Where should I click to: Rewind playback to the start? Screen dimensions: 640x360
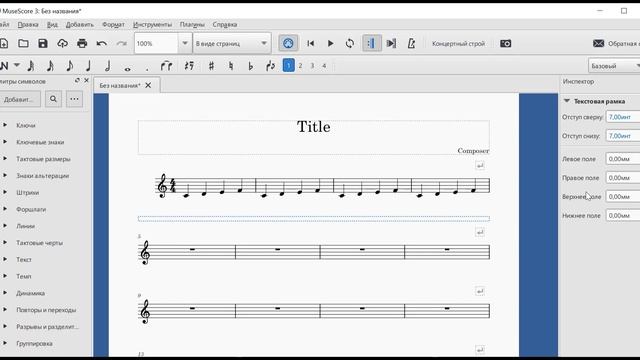311,43
